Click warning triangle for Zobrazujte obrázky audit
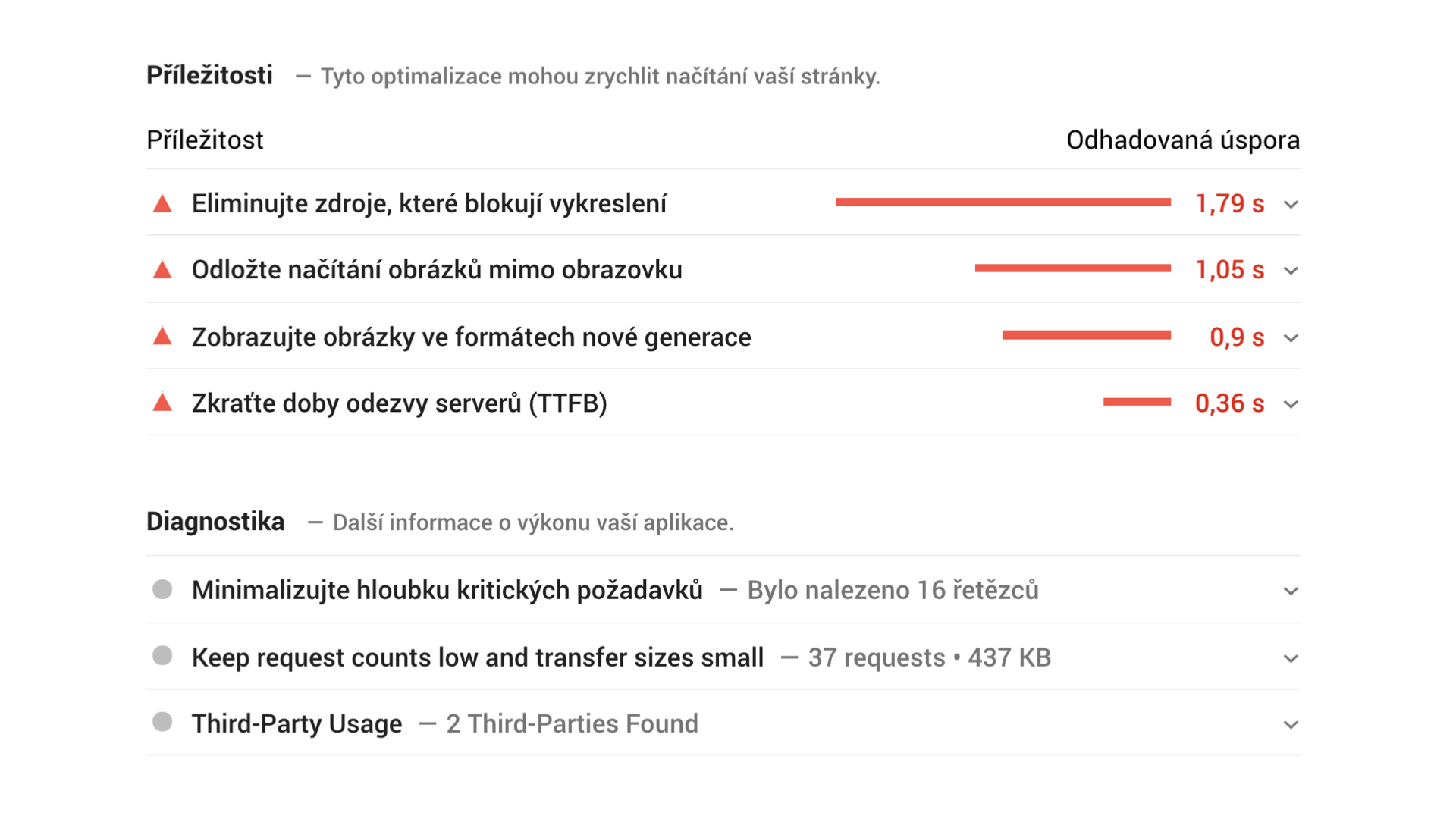Viewport: 1456px width, 819px height. (x=162, y=337)
